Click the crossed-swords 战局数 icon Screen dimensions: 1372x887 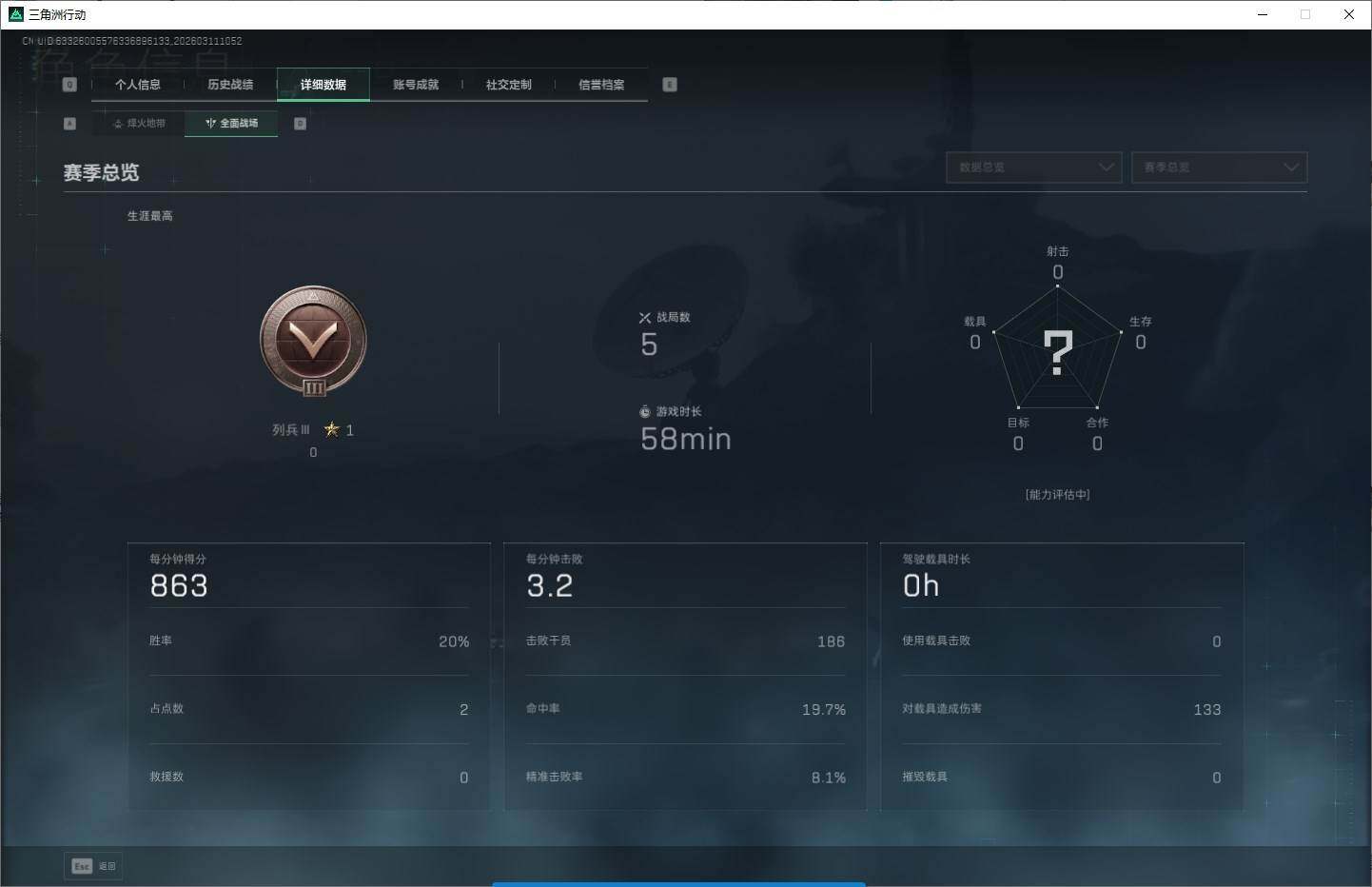645,318
